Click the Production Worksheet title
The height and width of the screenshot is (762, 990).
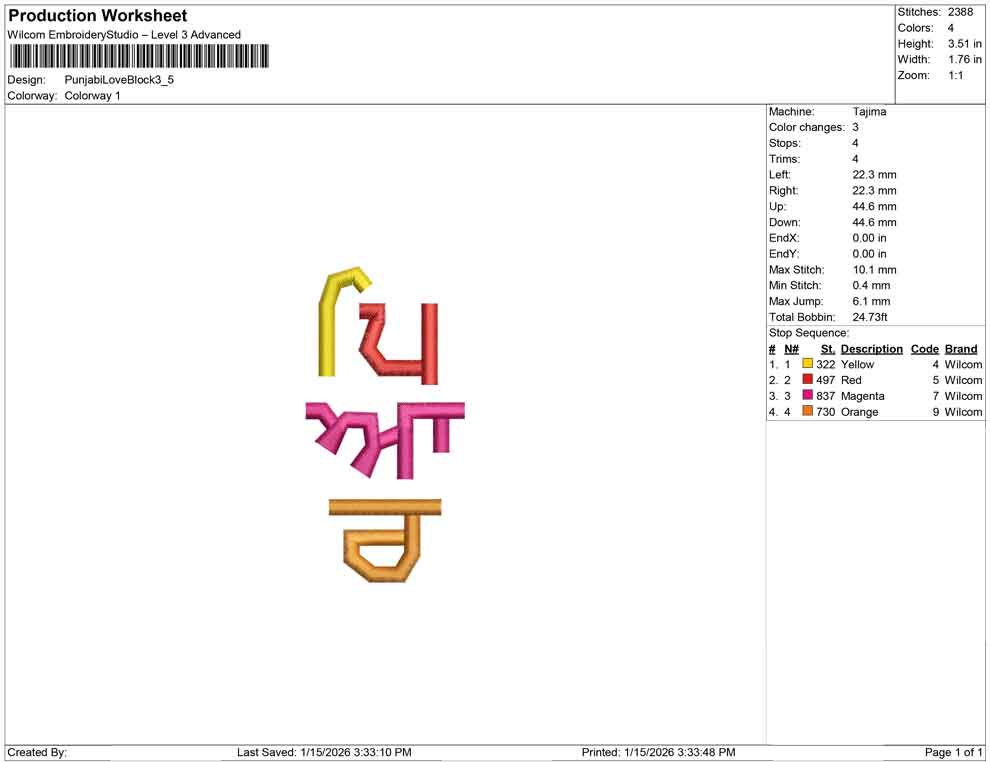coord(97,16)
